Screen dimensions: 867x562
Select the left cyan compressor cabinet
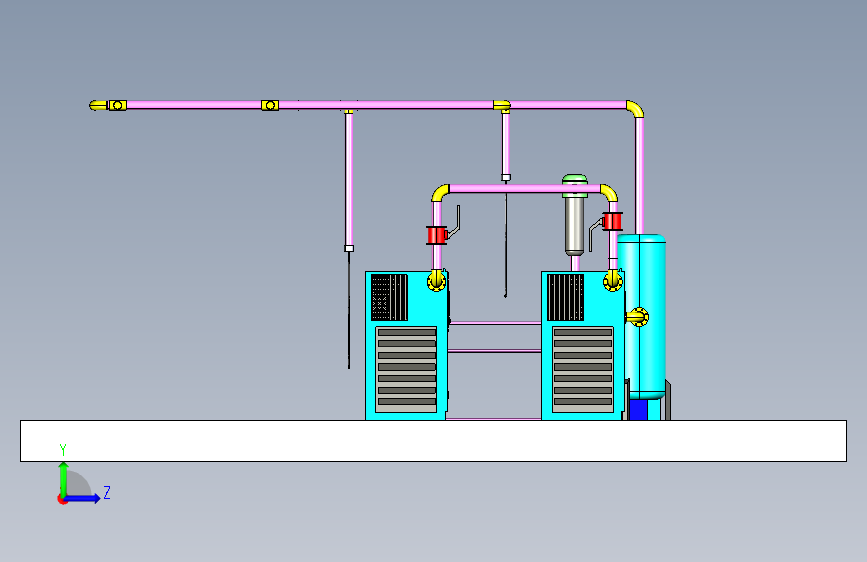[406, 346]
